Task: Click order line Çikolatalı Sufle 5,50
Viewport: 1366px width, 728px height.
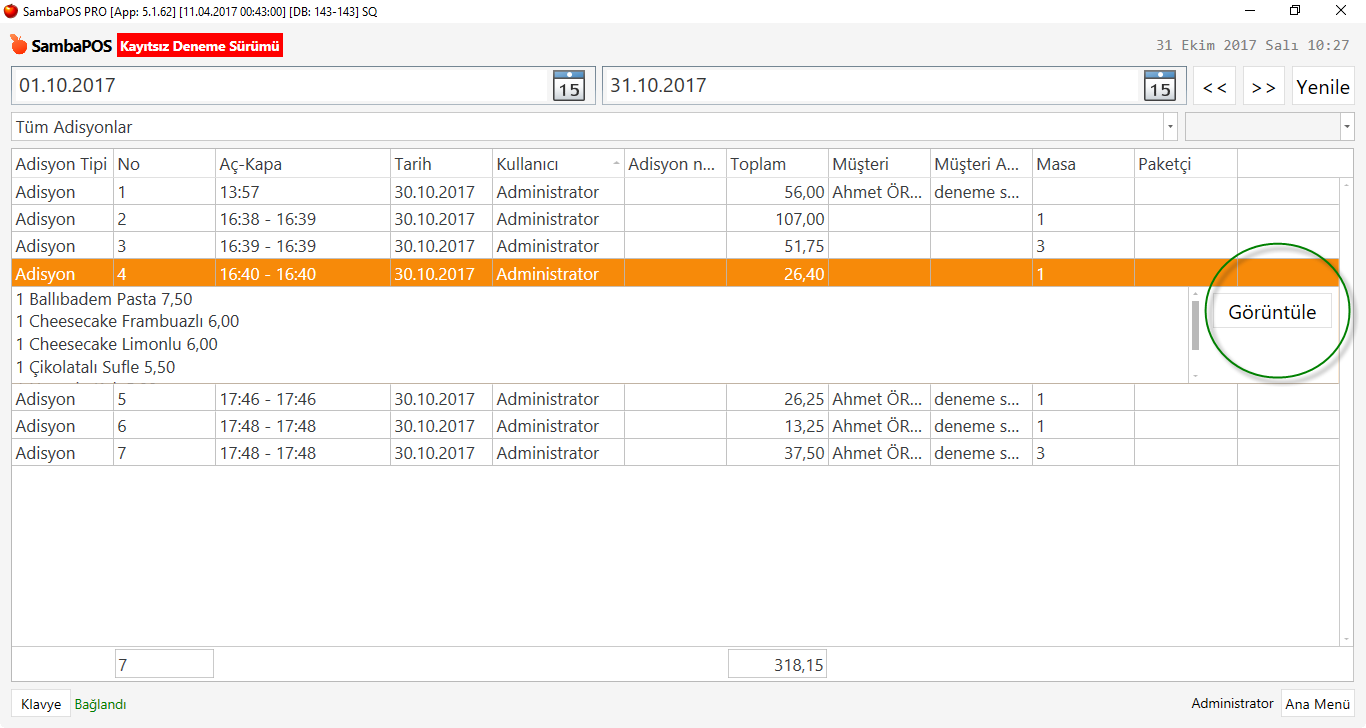Action: coord(96,367)
